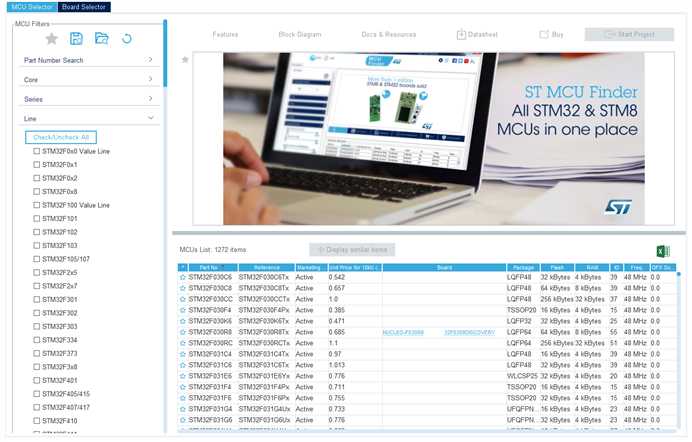Check STM32F0x0 Value Line checkbox
This screenshot has width=692, height=442.
[x=37, y=151]
